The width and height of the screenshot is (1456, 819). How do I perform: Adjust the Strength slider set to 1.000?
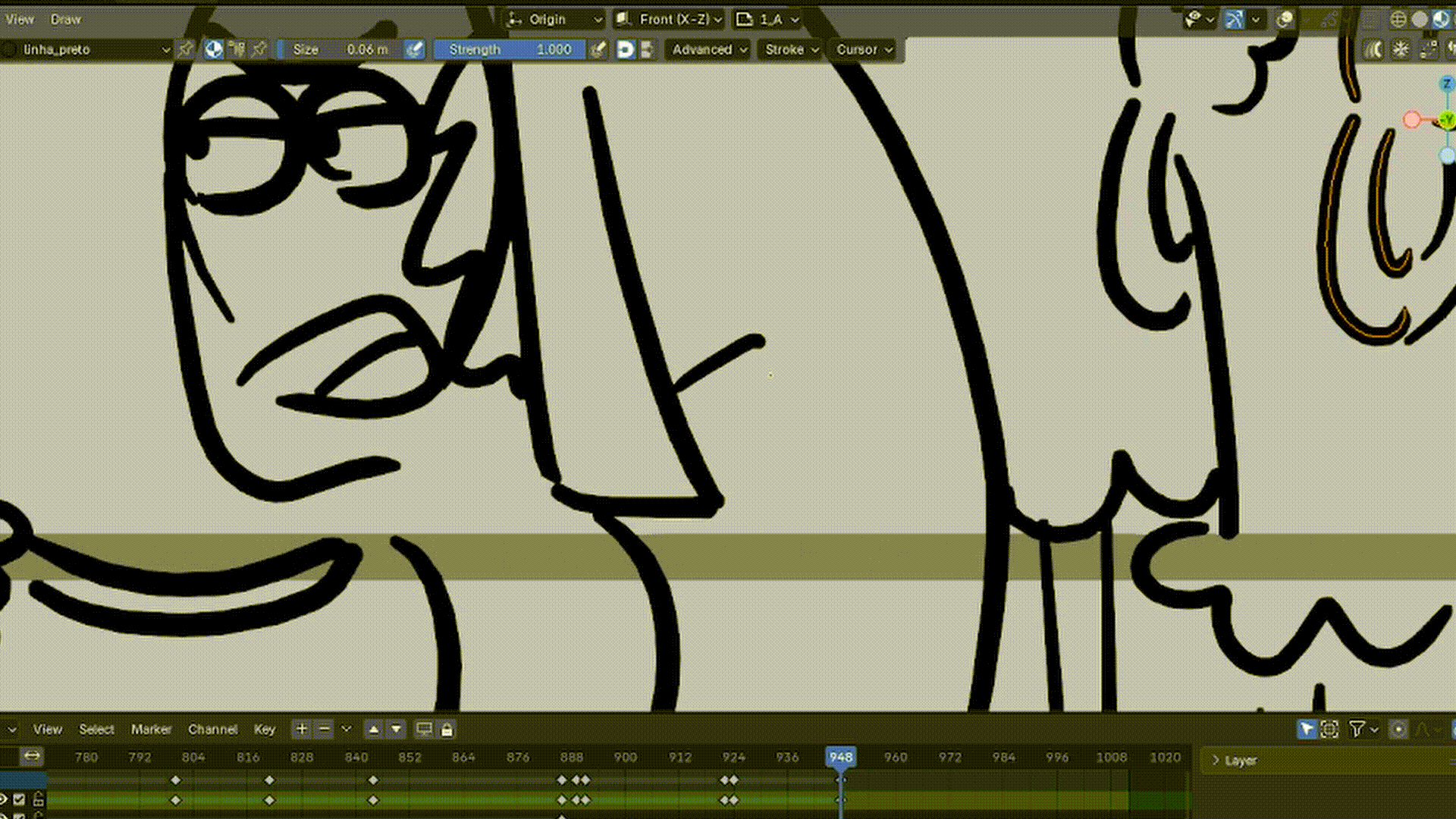(510, 49)
